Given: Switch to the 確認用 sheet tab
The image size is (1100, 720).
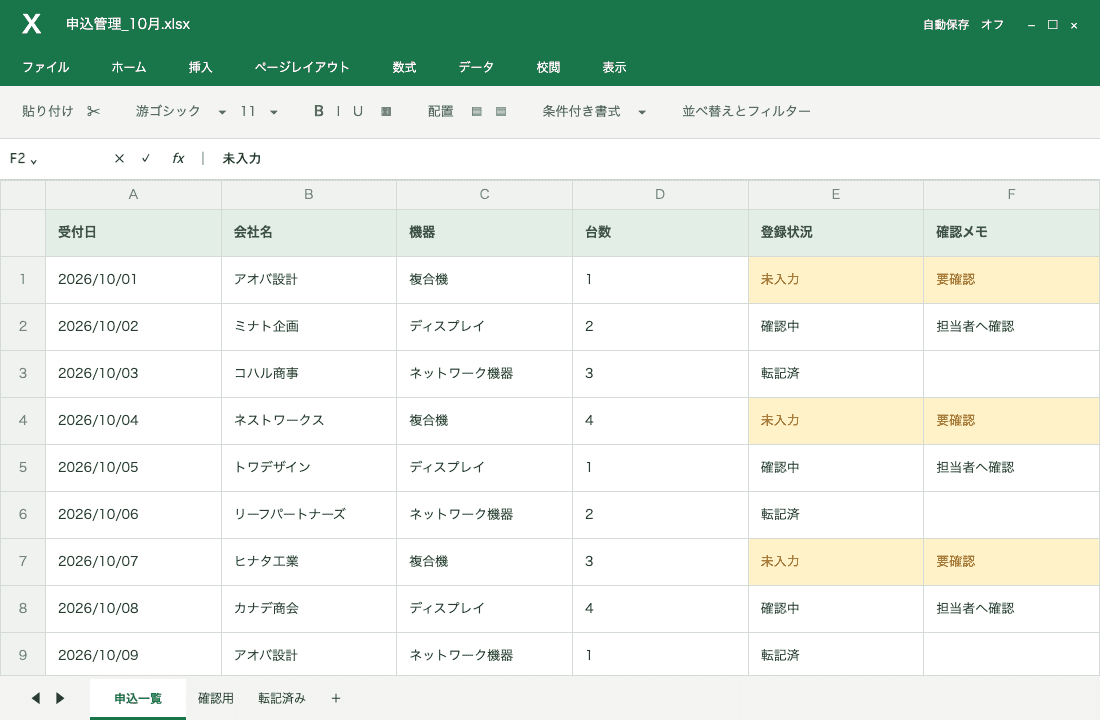Looking at the screenshot, I should click(x=216, y=698).
